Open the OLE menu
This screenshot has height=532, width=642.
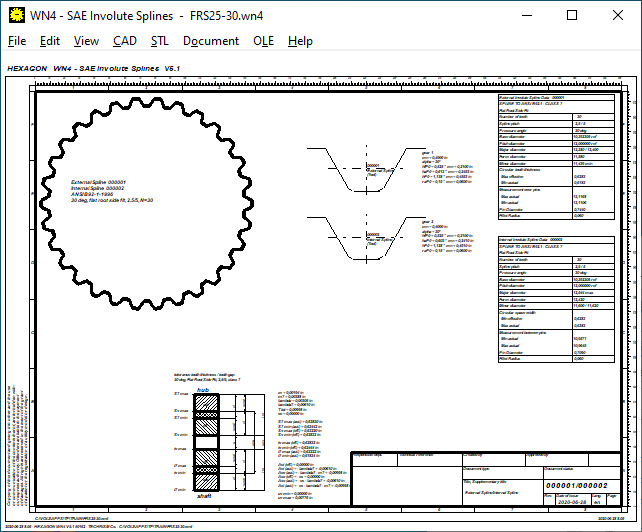(263, 41)
